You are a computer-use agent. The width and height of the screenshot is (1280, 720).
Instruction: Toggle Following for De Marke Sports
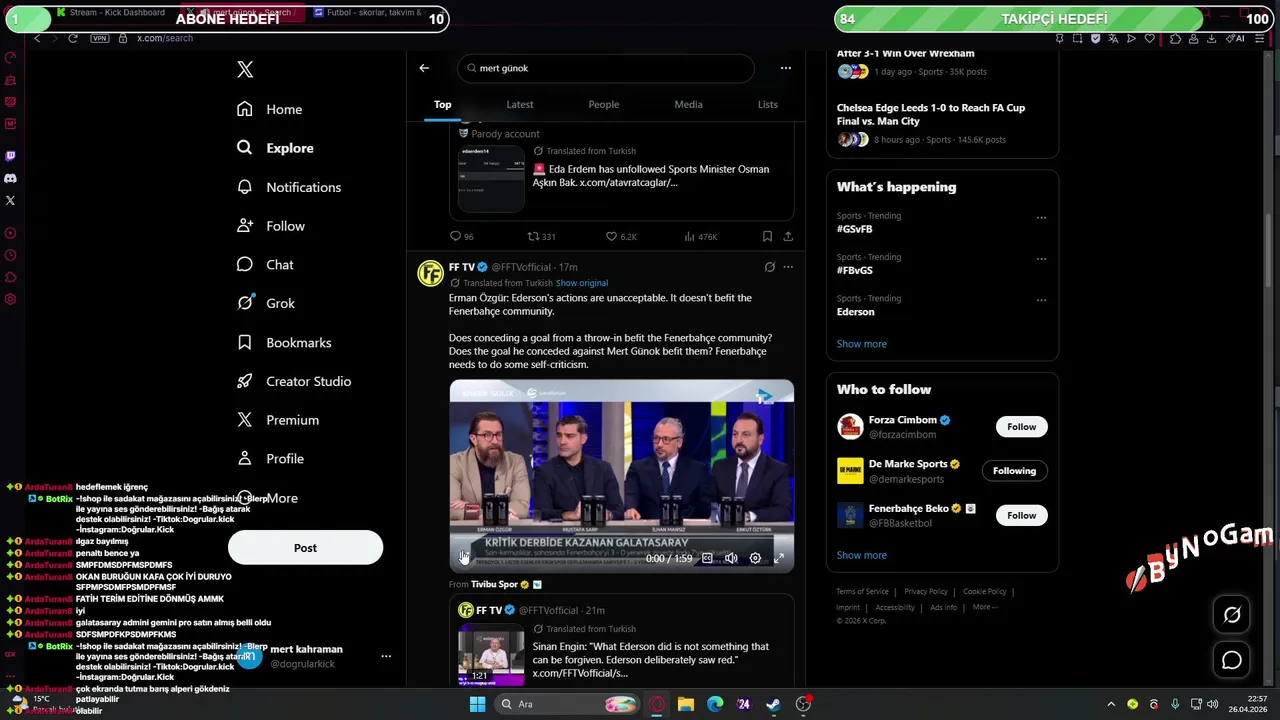pos(1014,471)
